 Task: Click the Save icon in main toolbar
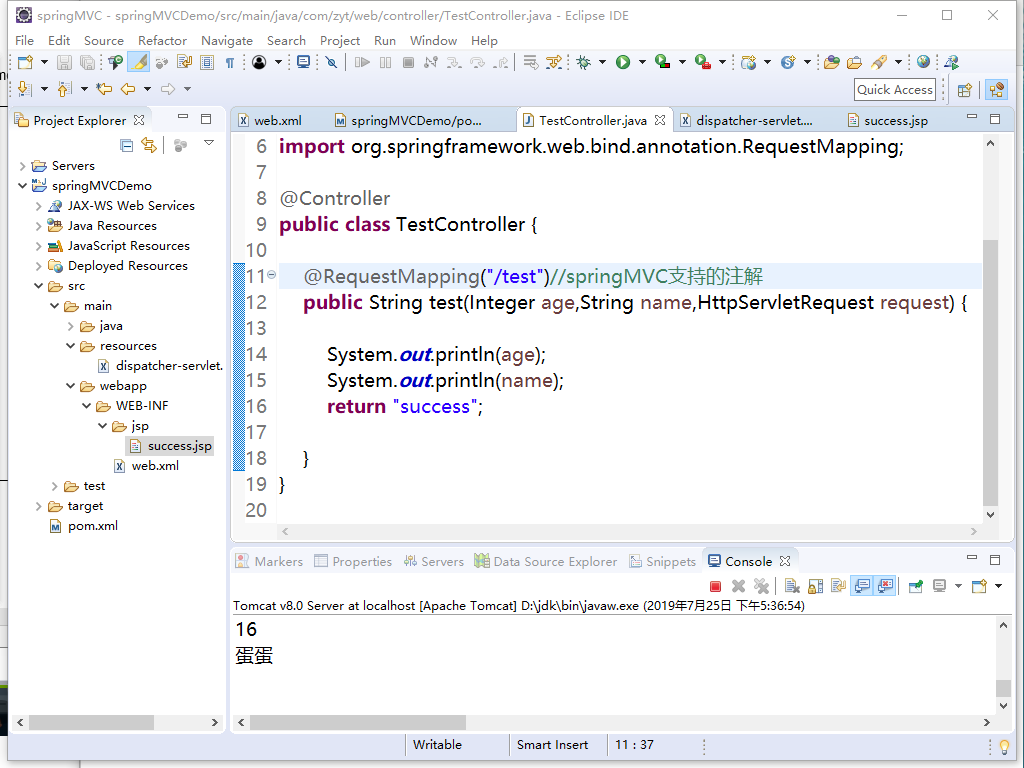(64, 62)
